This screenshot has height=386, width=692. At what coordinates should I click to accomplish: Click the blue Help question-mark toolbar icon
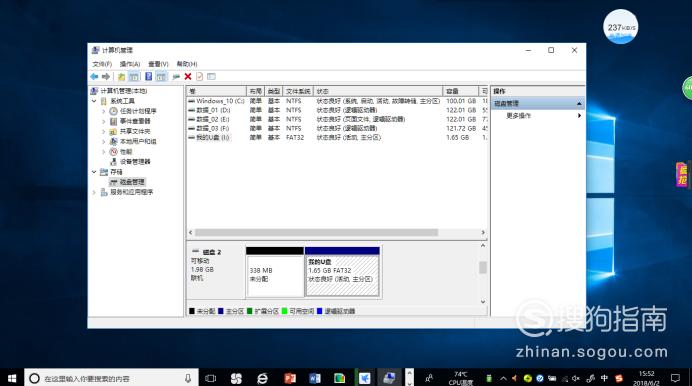[x=149, y=77]
